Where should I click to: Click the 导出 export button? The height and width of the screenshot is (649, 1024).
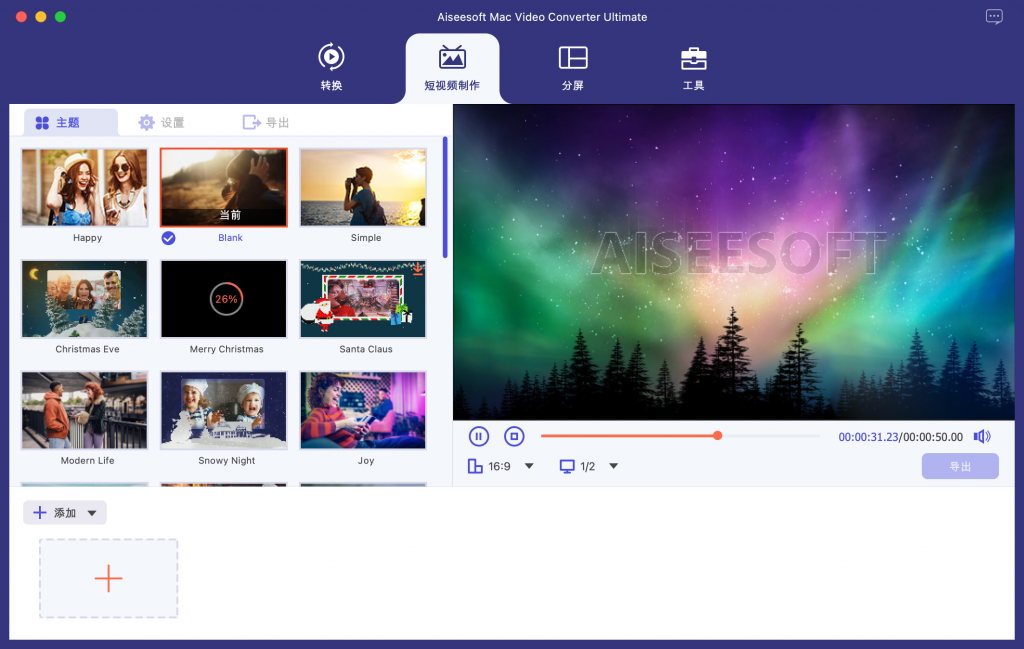[959, 465]
